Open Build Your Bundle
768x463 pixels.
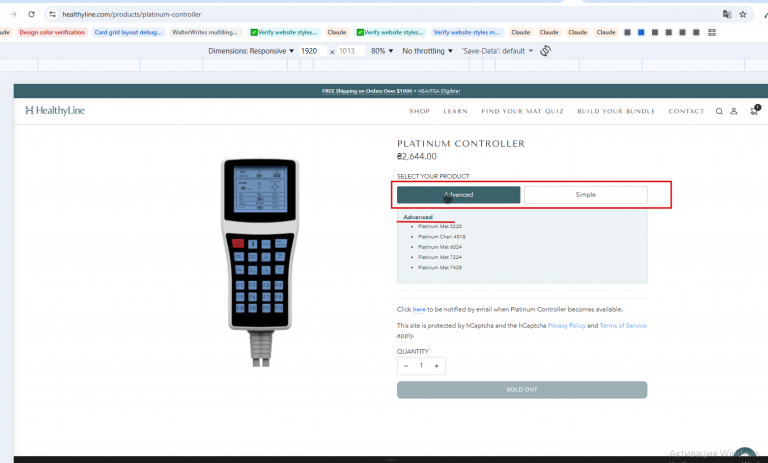tap(616, 111)
